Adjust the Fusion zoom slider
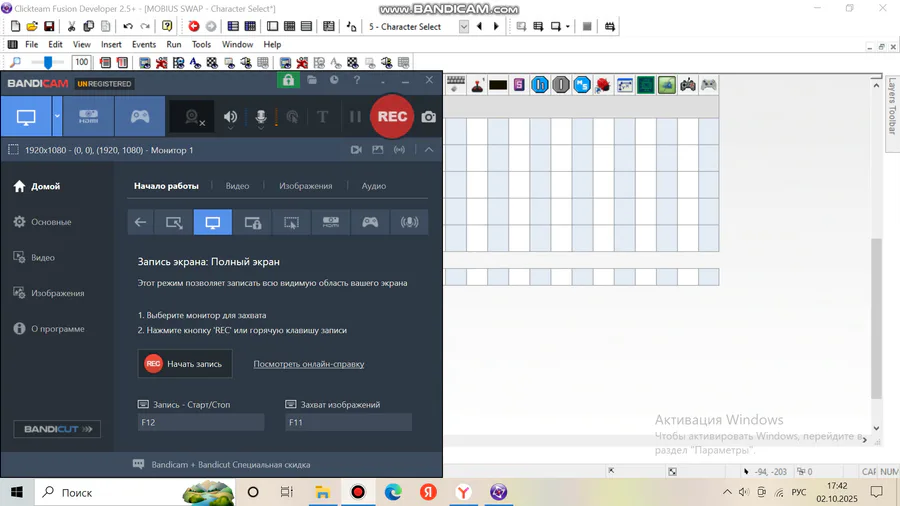The height and width of the screenshot is (506, 900). (48, 62)
